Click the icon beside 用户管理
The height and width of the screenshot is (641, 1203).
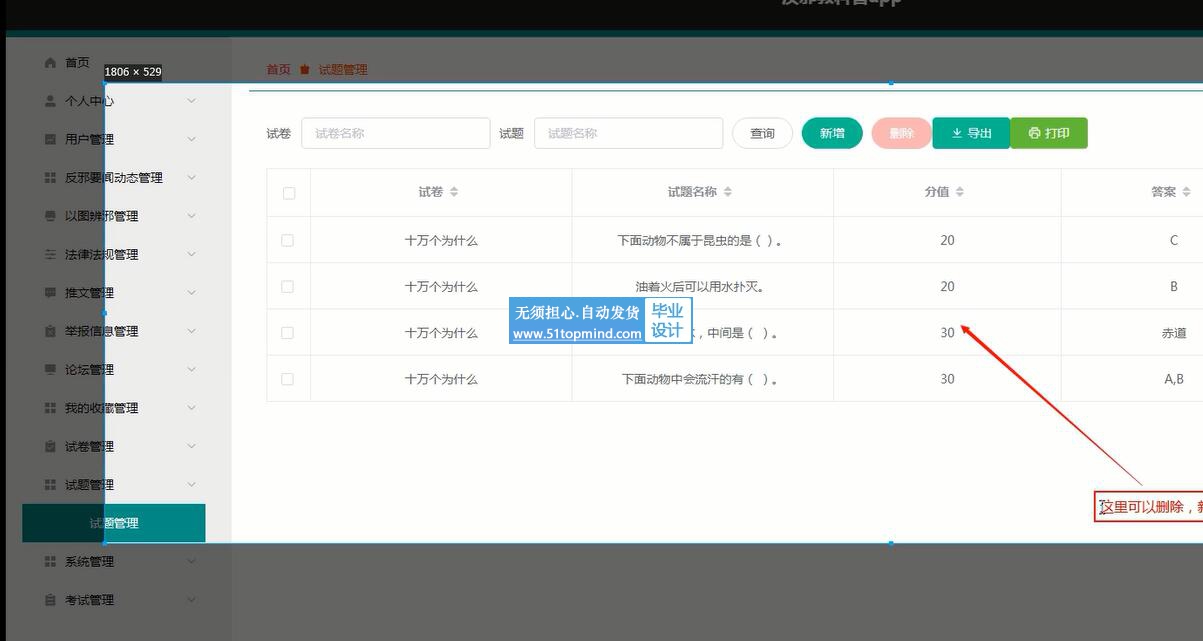tap(50, 139)
